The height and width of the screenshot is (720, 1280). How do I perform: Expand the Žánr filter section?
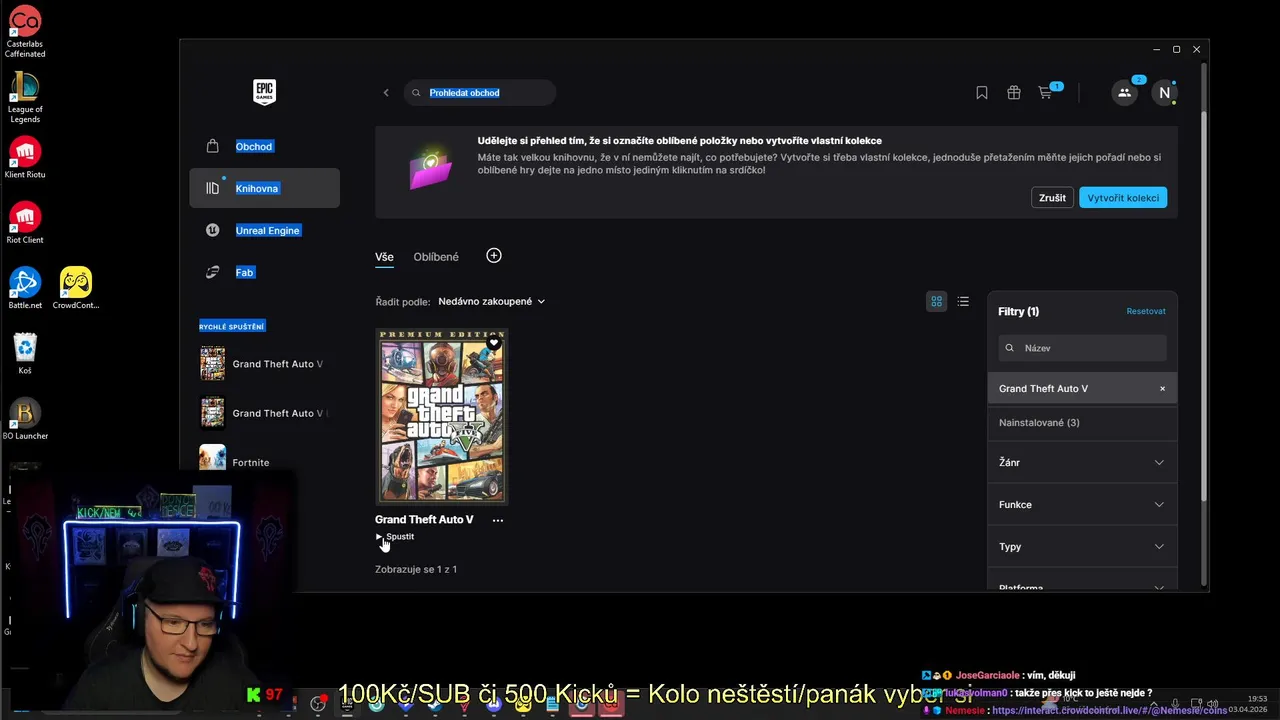1082,462
